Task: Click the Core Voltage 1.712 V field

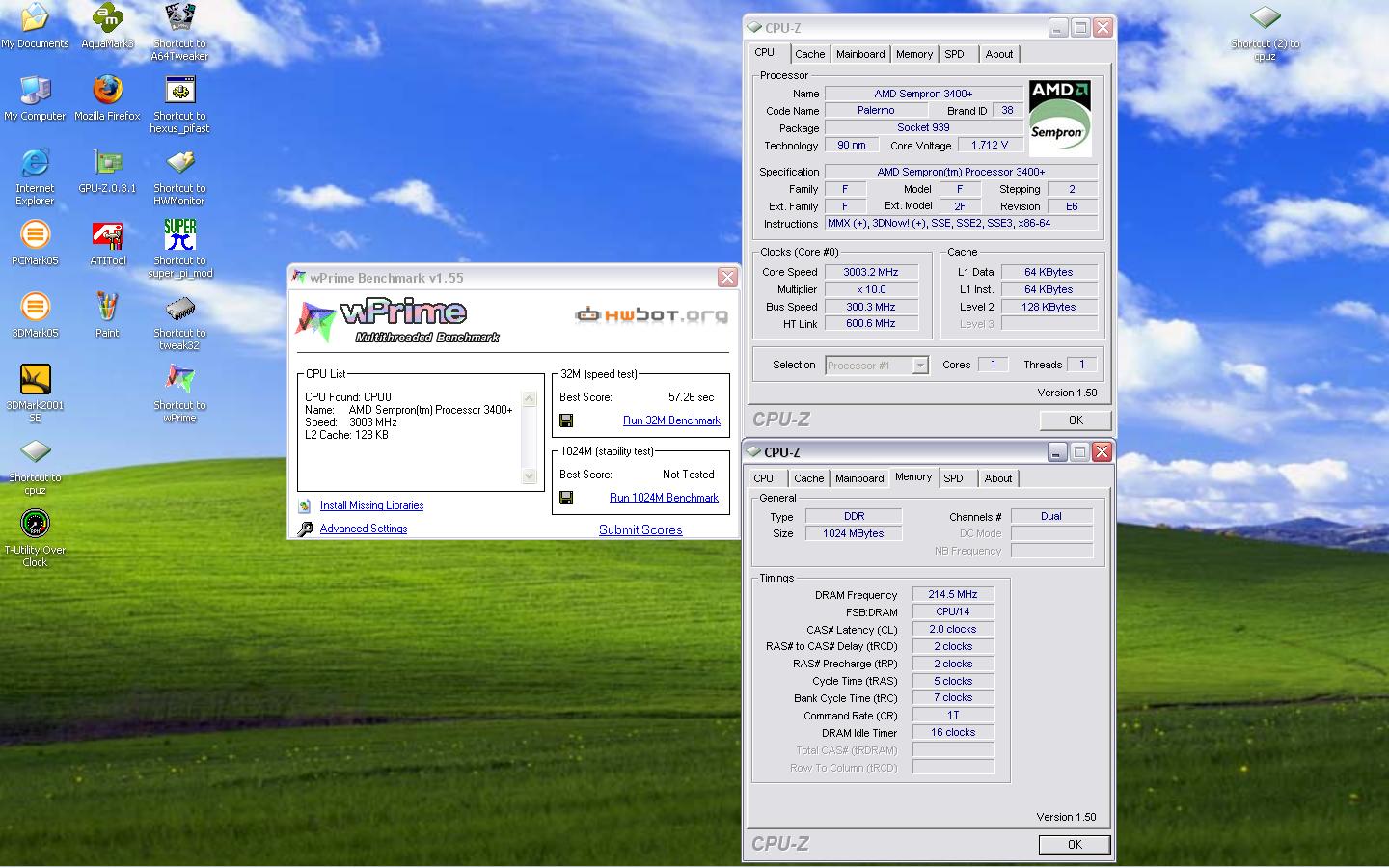Action: pyautogui.click(x=990, y=145)
